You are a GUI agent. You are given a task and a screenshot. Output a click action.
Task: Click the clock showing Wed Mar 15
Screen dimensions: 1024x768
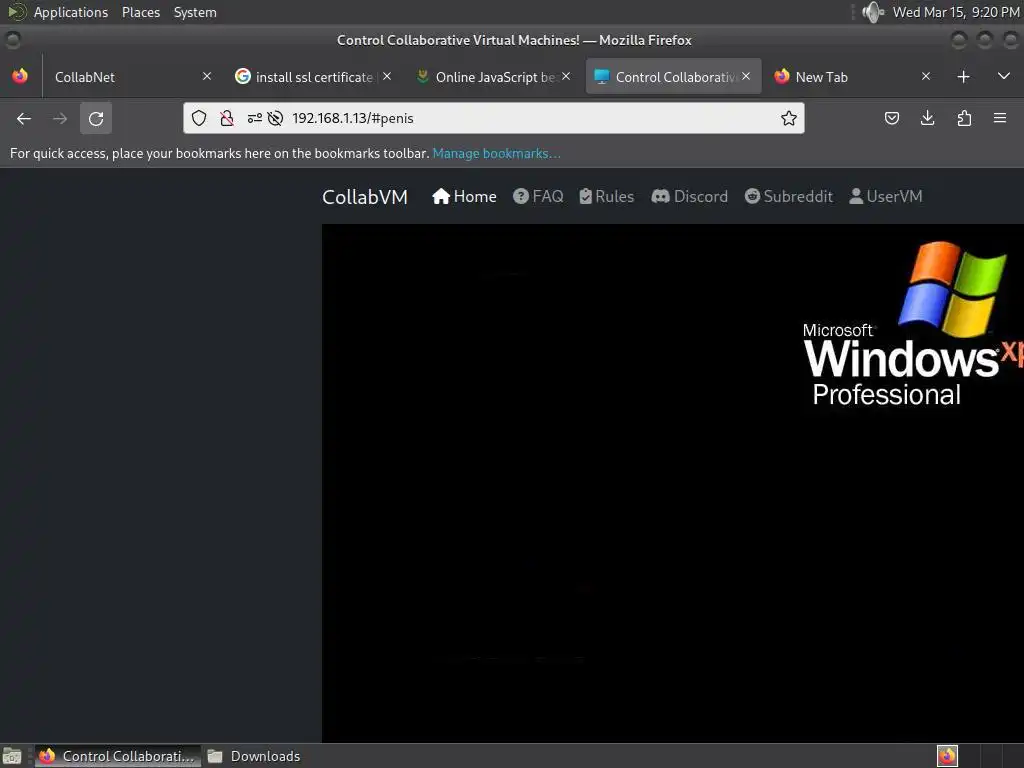pyautogui.click(x=956, y=12)
